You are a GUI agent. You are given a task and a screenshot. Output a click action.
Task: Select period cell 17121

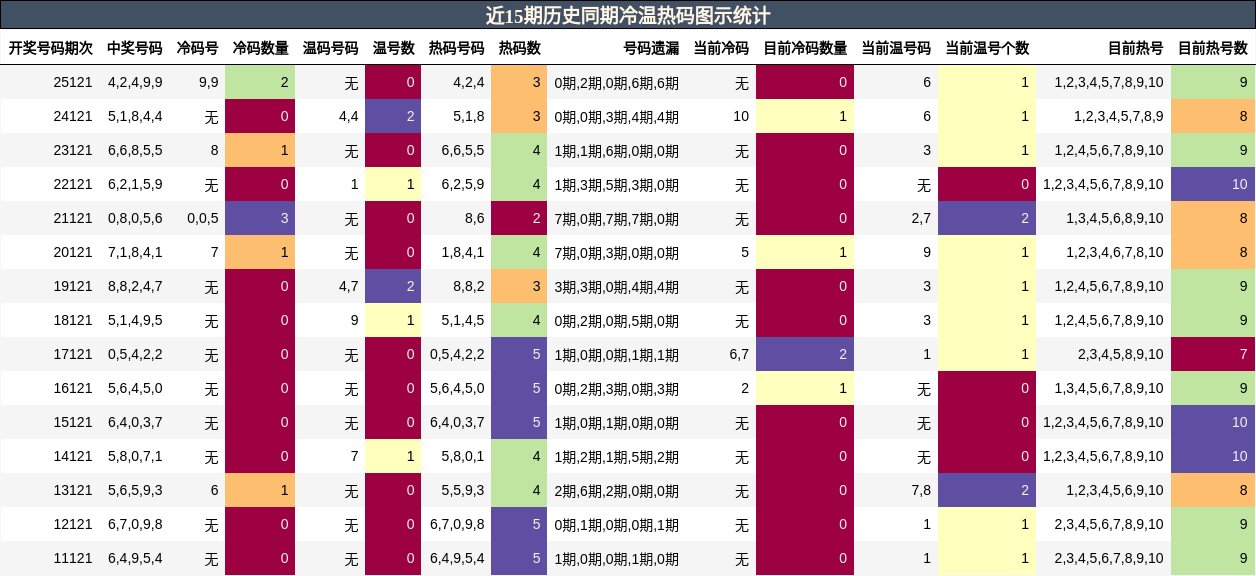[73, 354]
